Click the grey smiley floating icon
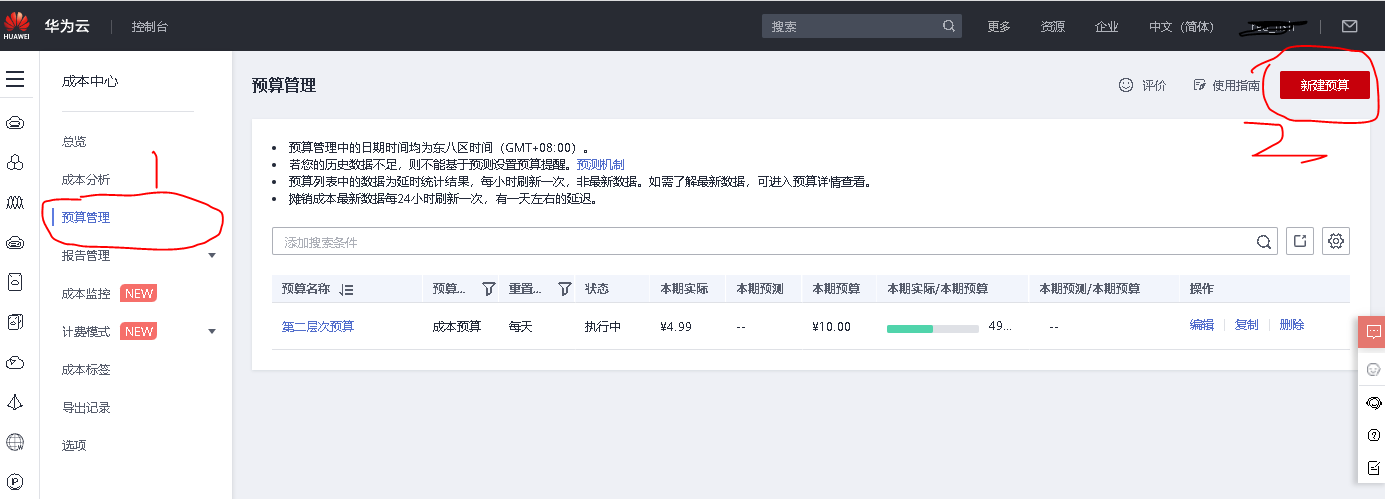Image resolution: width=1385 pixels, height=499 pixels. [1373, 370]
